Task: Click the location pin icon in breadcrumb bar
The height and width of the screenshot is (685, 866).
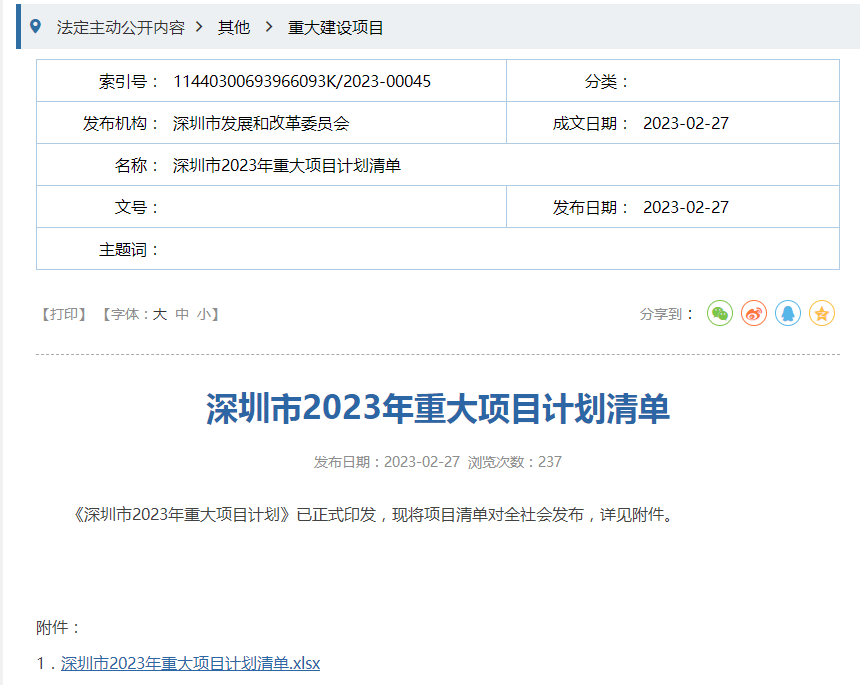Action: point(36,27)
